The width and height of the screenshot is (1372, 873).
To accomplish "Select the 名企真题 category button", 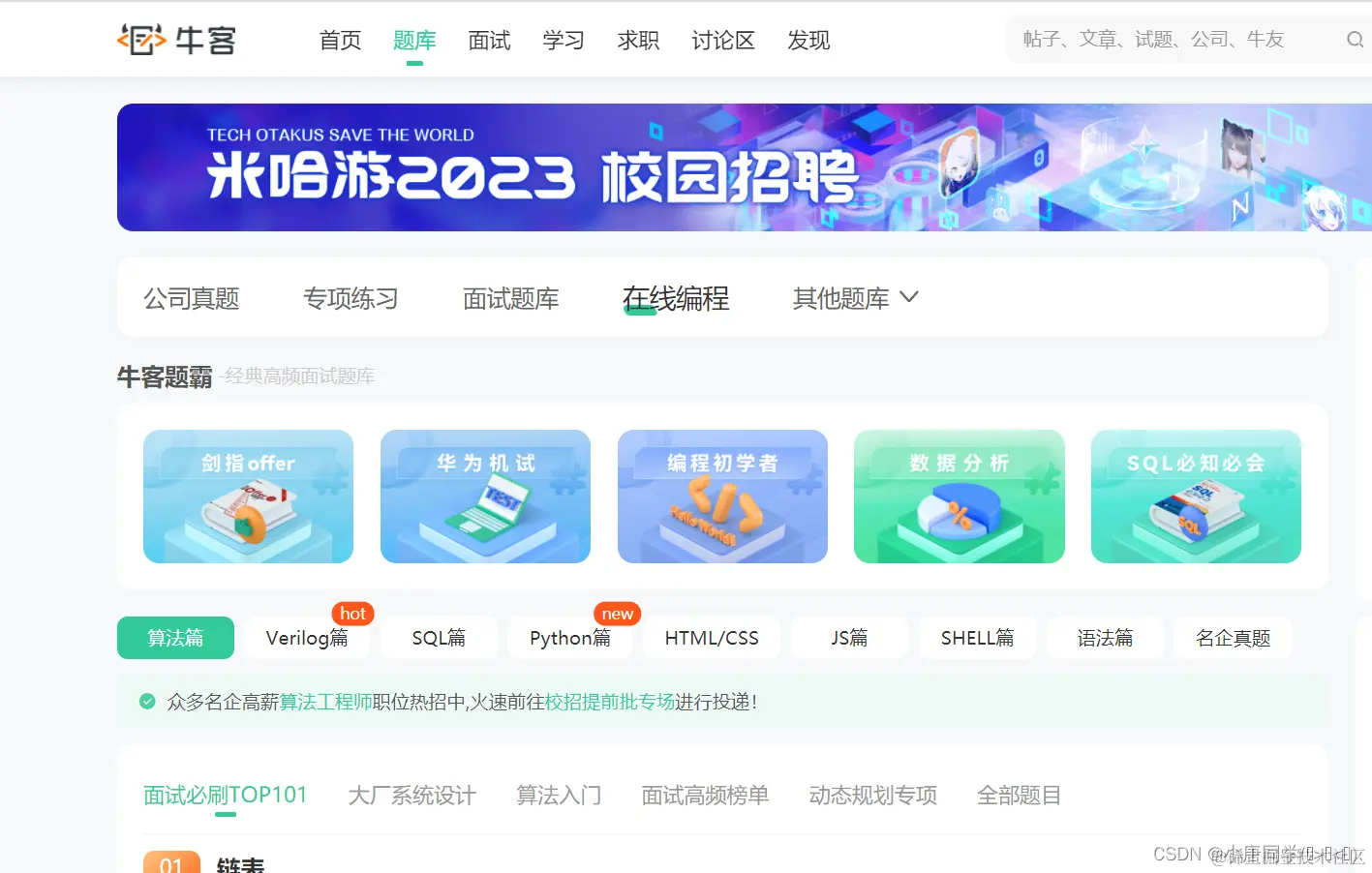I will 1233,638.
